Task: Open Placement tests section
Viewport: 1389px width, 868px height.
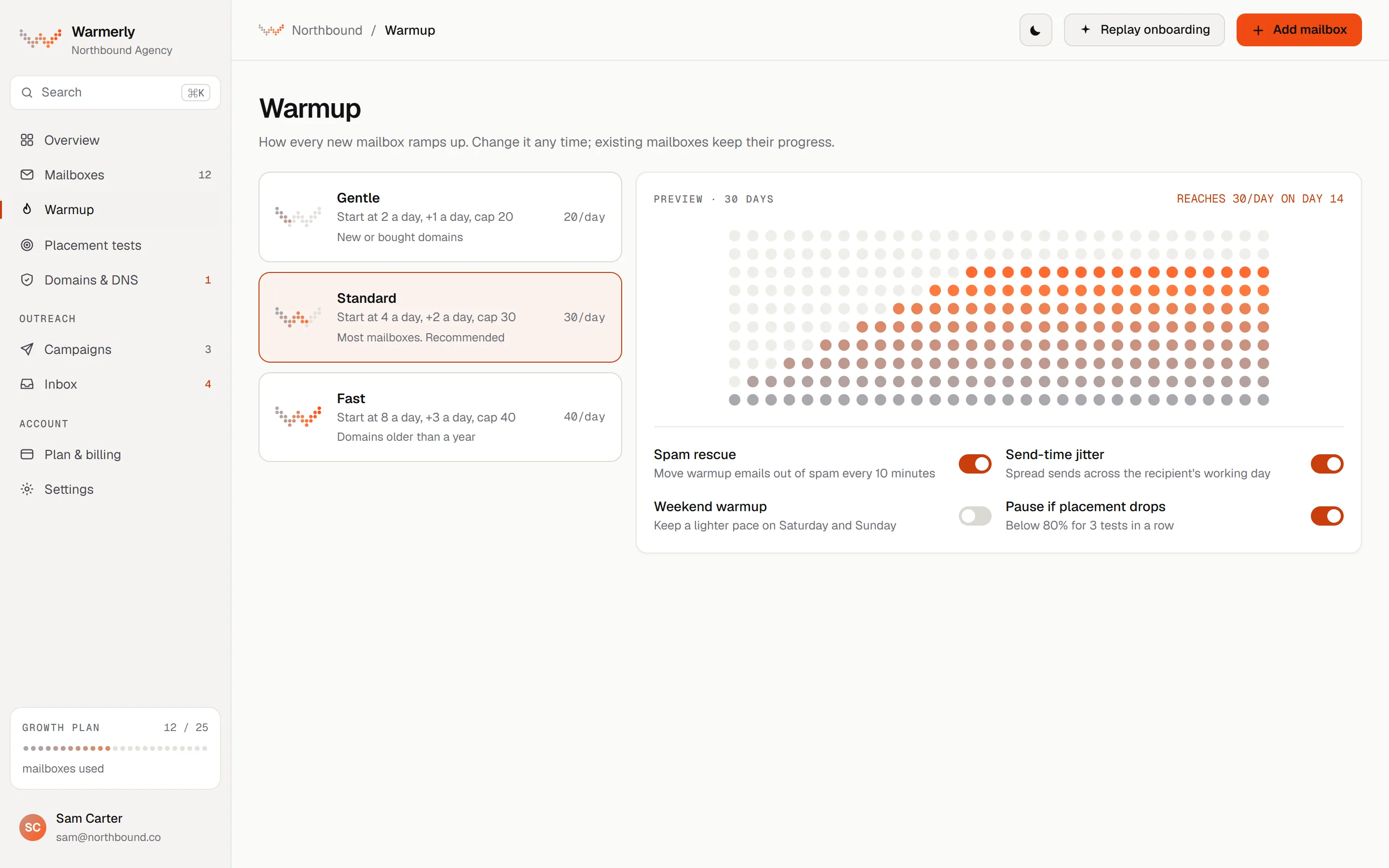Action: pos(115,245)
